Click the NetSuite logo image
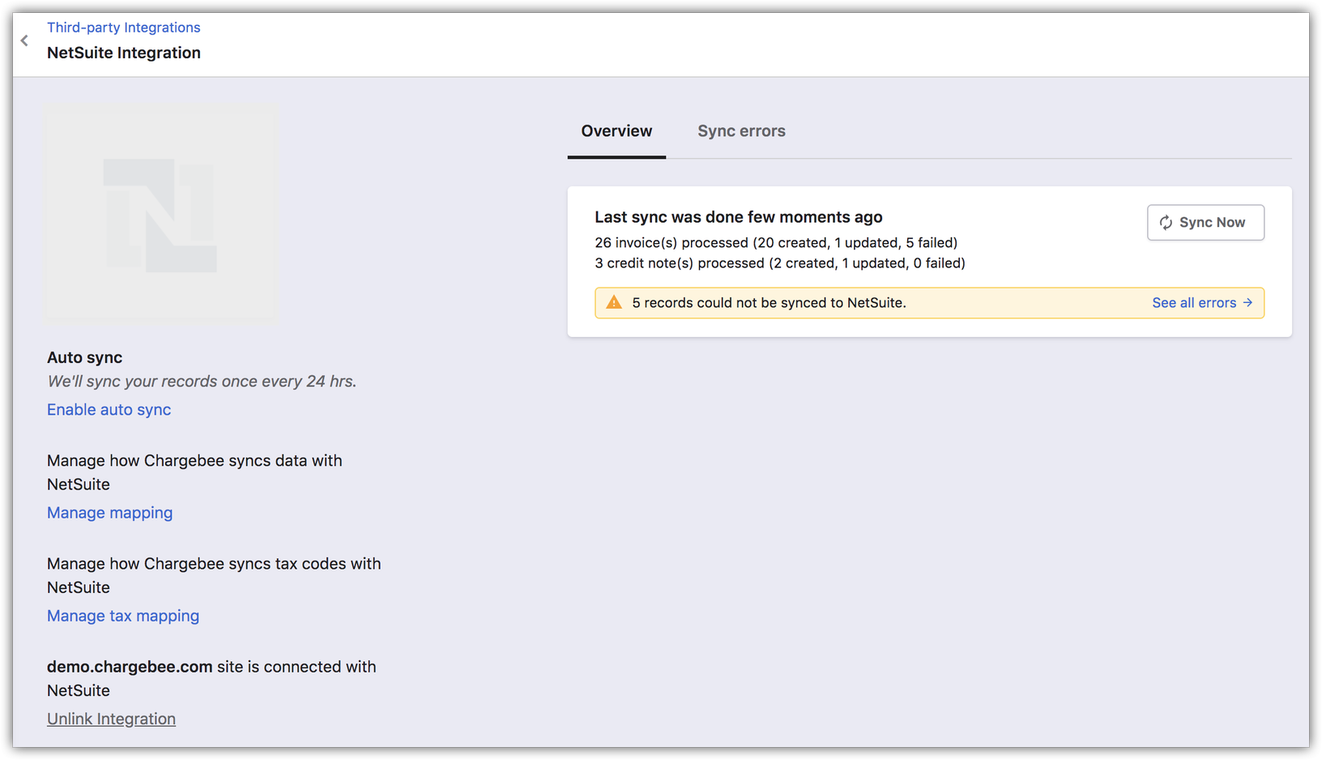The image size is (1322, 760). 161,215
